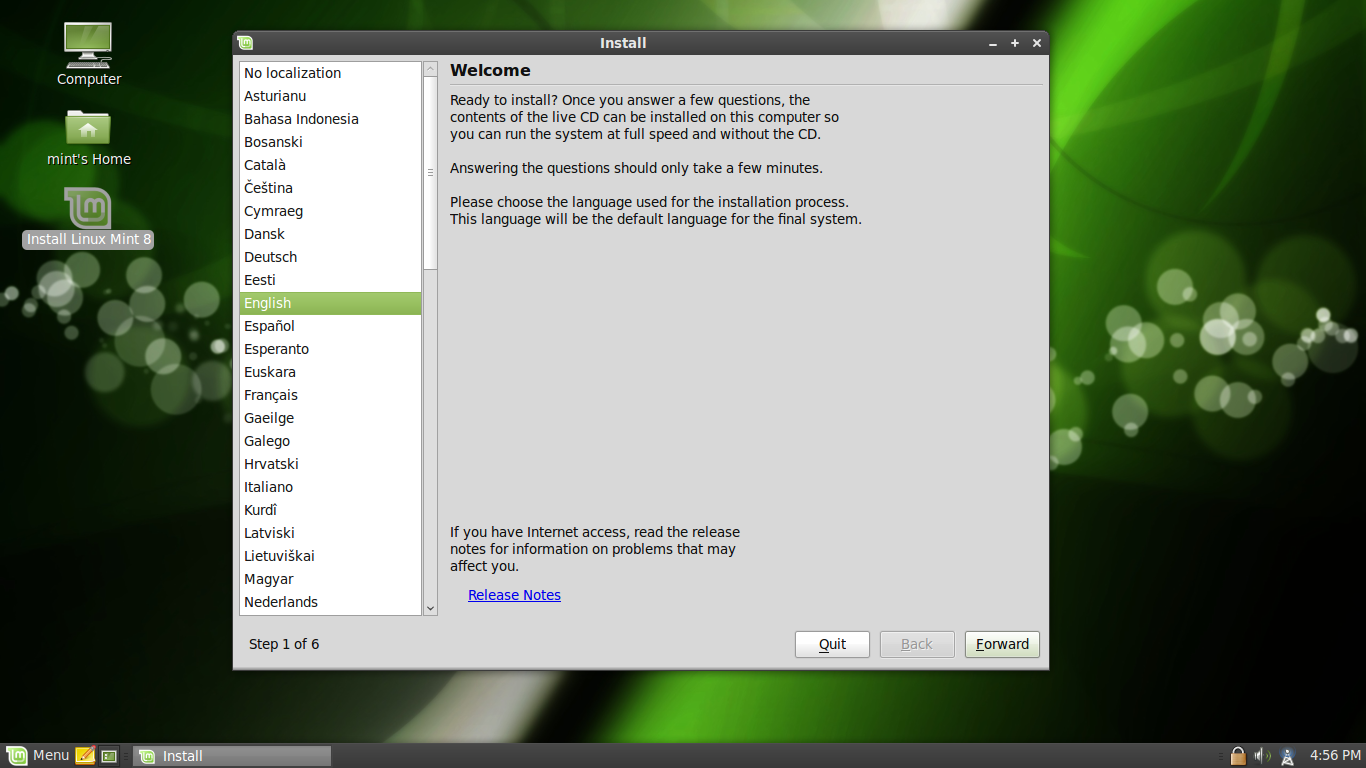This screenshot has height=768, width=1366.
Task: Choose Español from the list
Action: pos(330,326)
